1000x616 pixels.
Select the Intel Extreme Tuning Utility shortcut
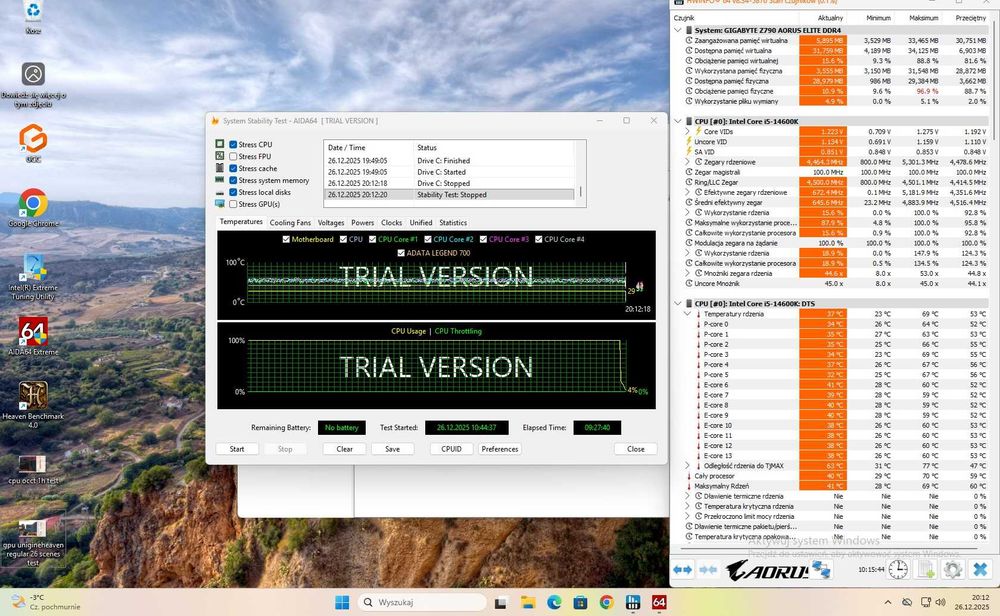(x=33, y=277)
